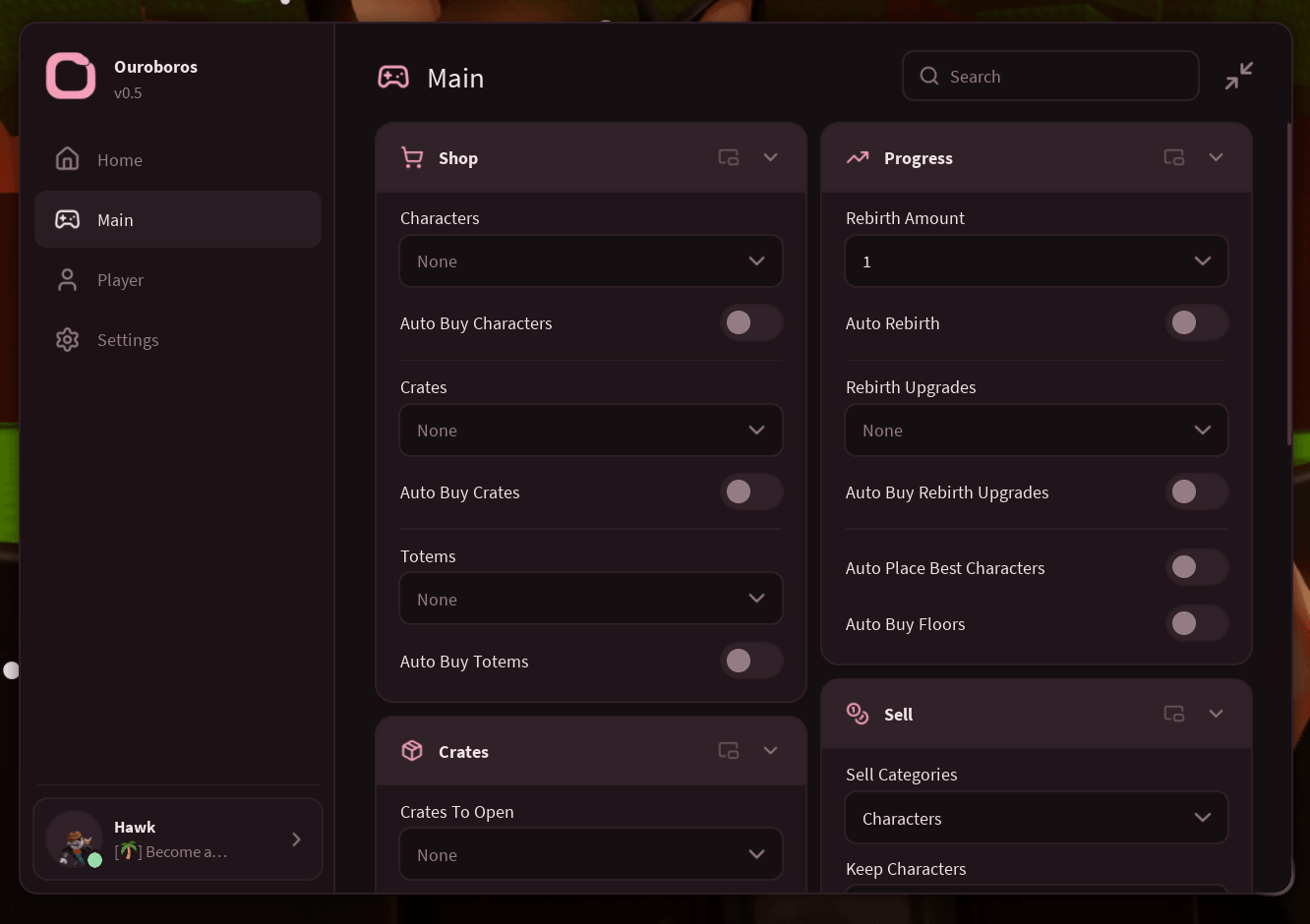
Task: Turn on Auto Buy Totems
Action: point(751,661)
